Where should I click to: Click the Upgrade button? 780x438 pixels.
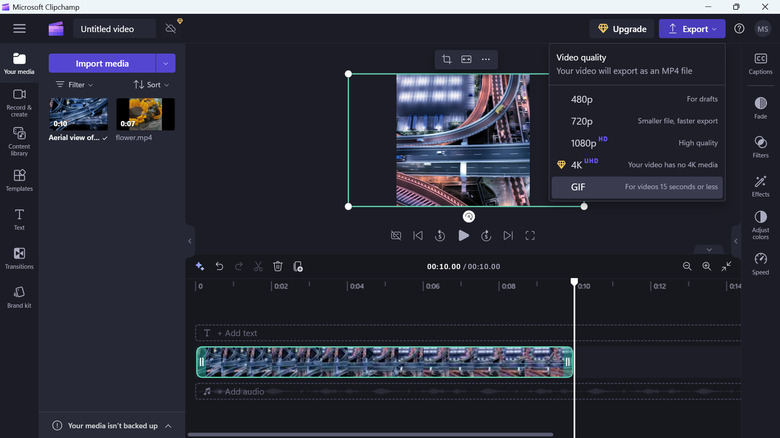(x=622, y=29)
